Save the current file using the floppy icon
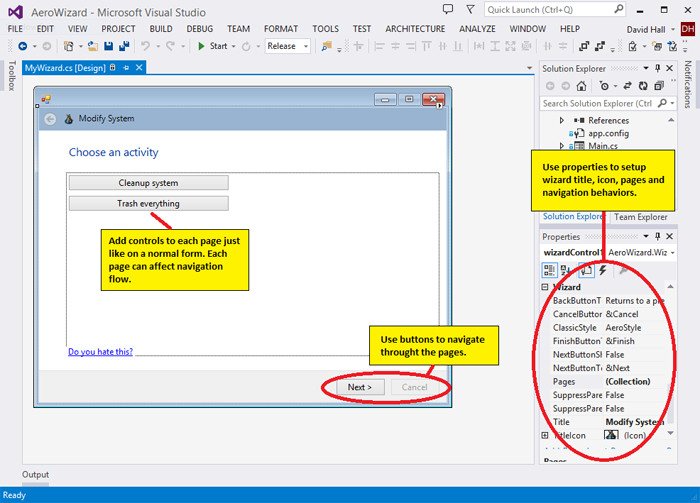 pos(108,46)
